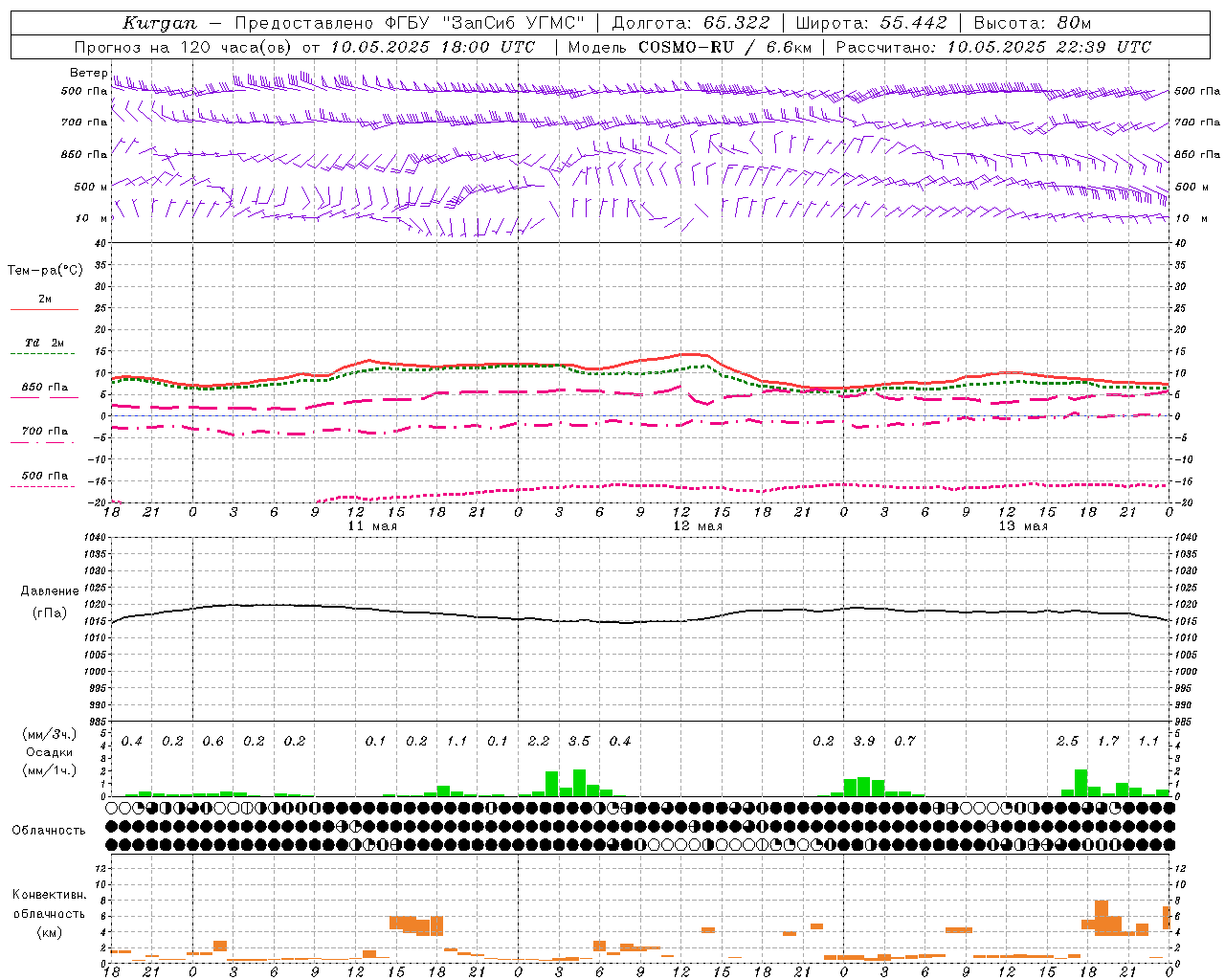
Task: Click the station name Kurgan in header
Action: tap(160, 23)
